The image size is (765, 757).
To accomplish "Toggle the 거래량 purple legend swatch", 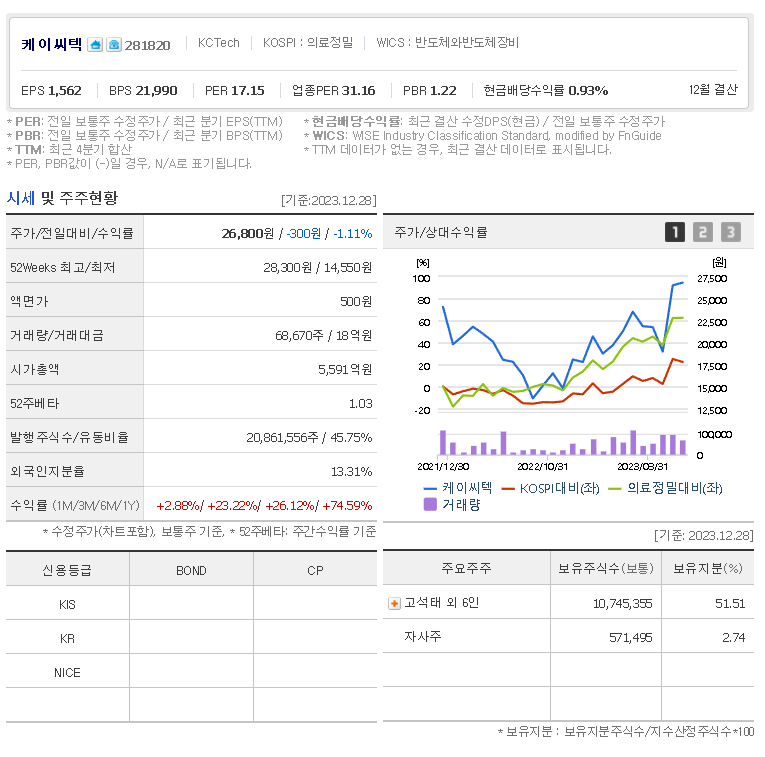I will [x=430, y=504].
